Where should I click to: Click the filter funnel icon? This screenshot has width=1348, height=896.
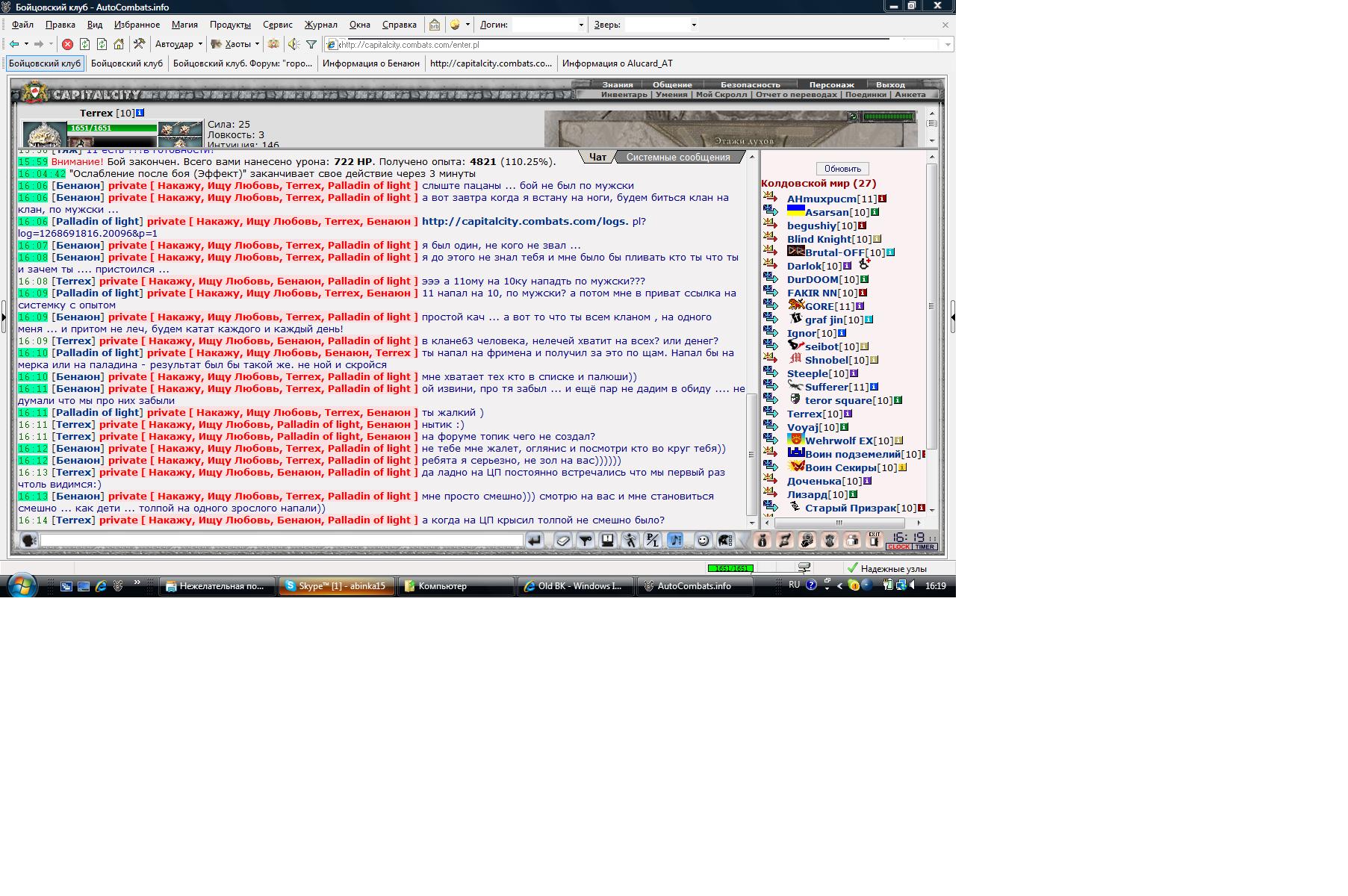pos(311,44)
